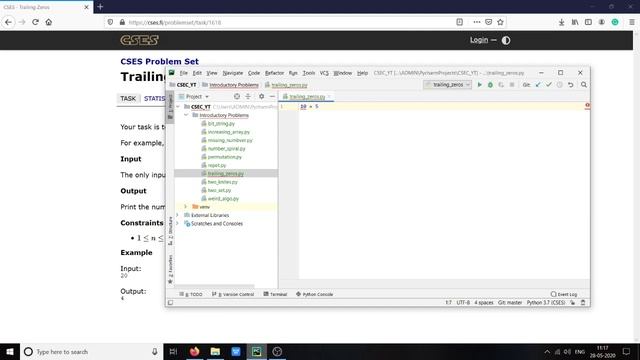Click Collapse All icon in Project panel
The image size is (640, 360).
[248, 97]
